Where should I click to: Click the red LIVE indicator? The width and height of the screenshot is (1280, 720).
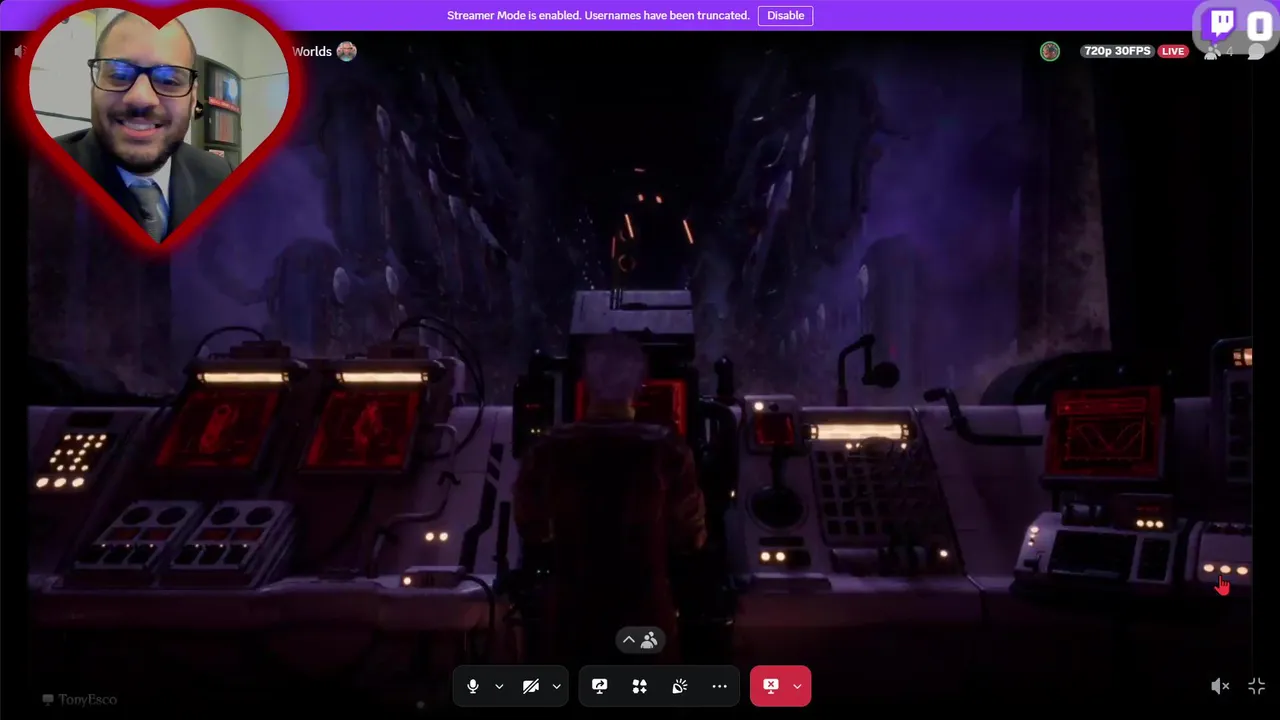pyautogui.click(x=1173, y=51)
